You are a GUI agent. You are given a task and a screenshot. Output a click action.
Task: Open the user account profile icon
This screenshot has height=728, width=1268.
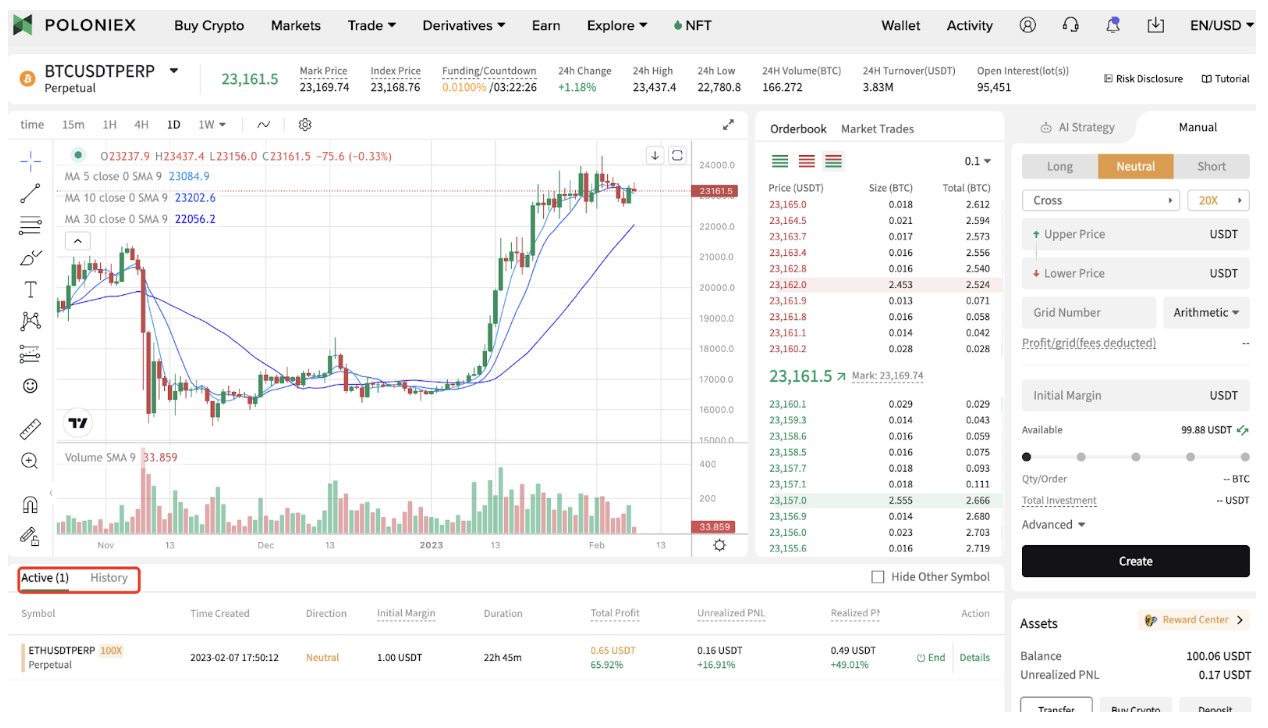[1027, 25]
